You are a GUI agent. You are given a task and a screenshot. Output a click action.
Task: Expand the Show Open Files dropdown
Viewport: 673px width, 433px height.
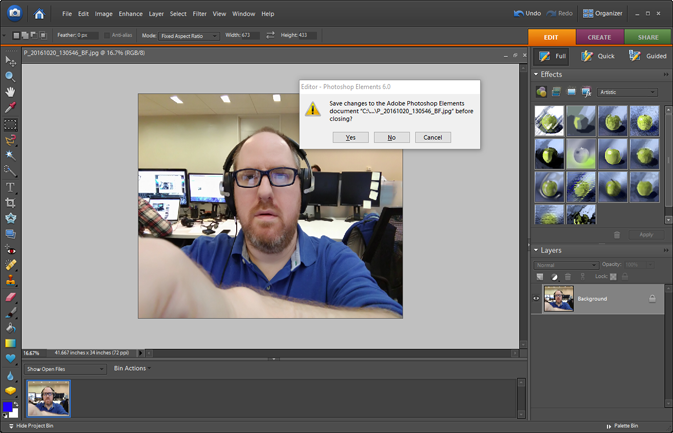65,369
